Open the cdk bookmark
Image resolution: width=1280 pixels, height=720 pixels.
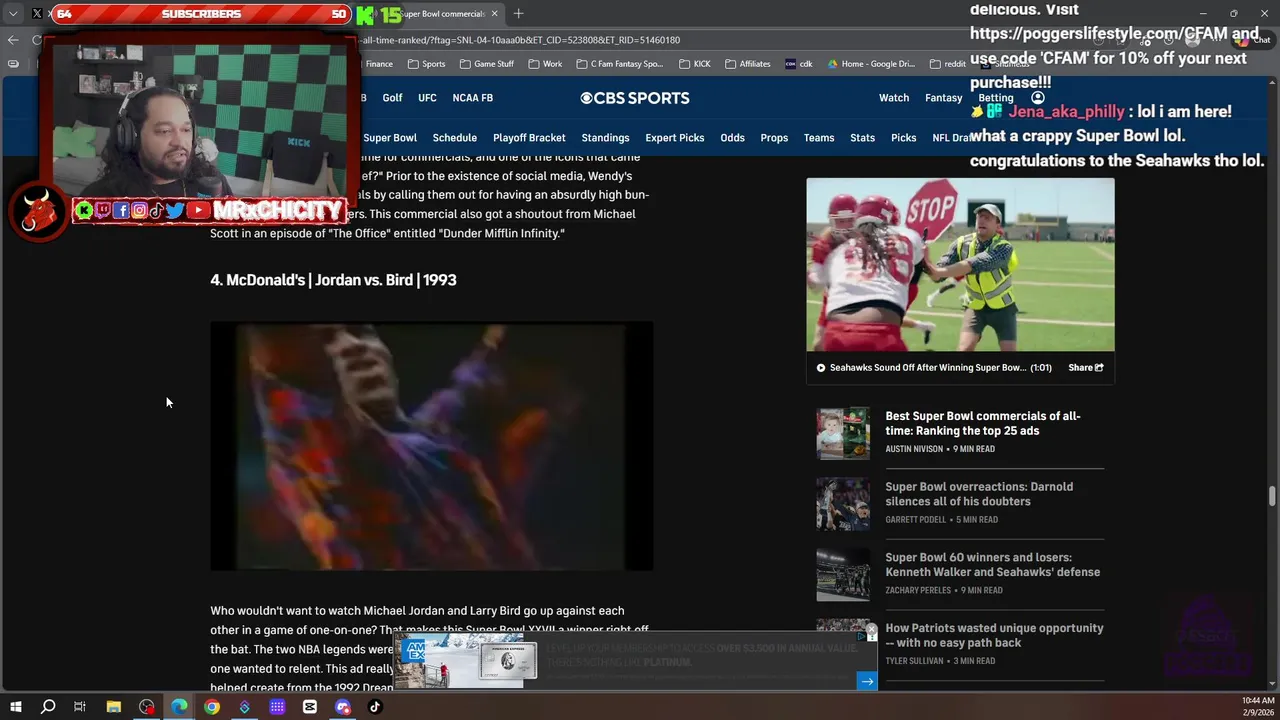(799, 64)
